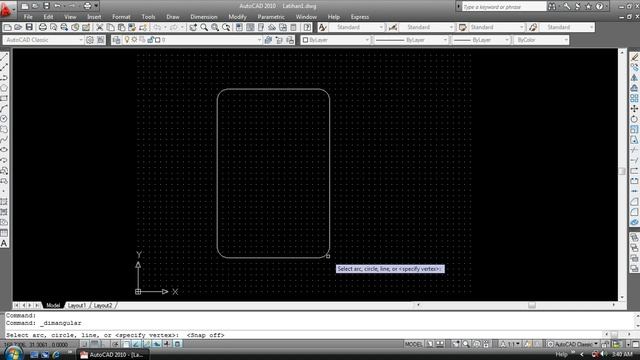Activate Zoom Realtime magnifier
Screen dimensions: 640x360
pos(204,27)
